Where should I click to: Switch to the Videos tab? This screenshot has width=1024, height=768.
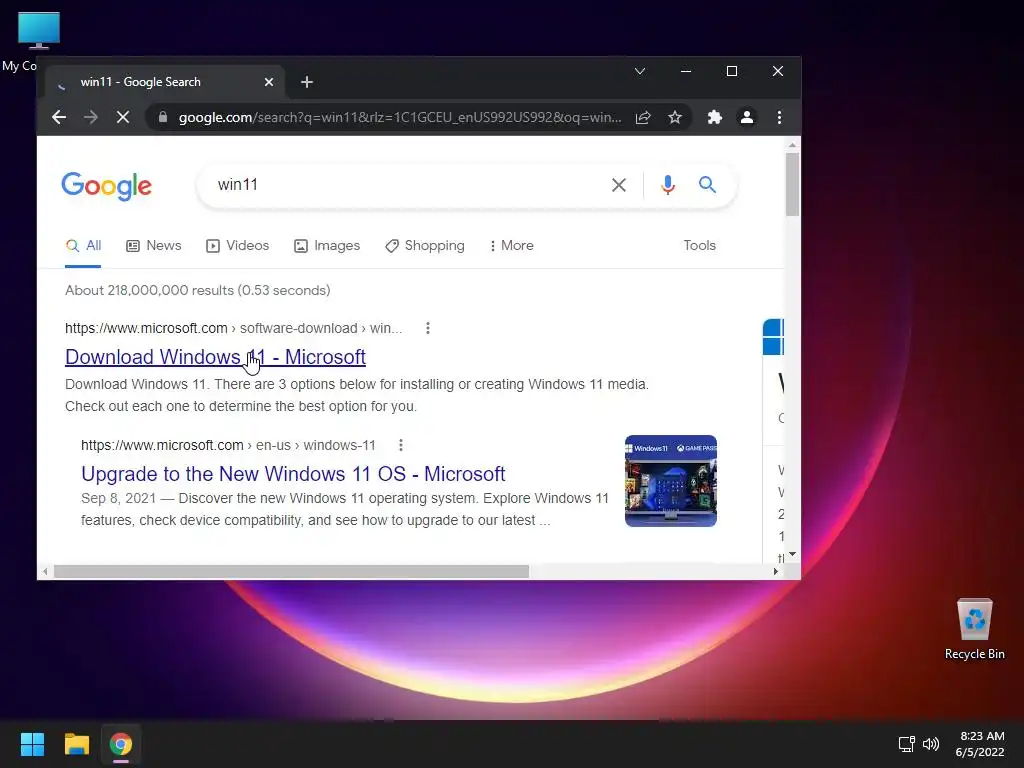[238, 246]
